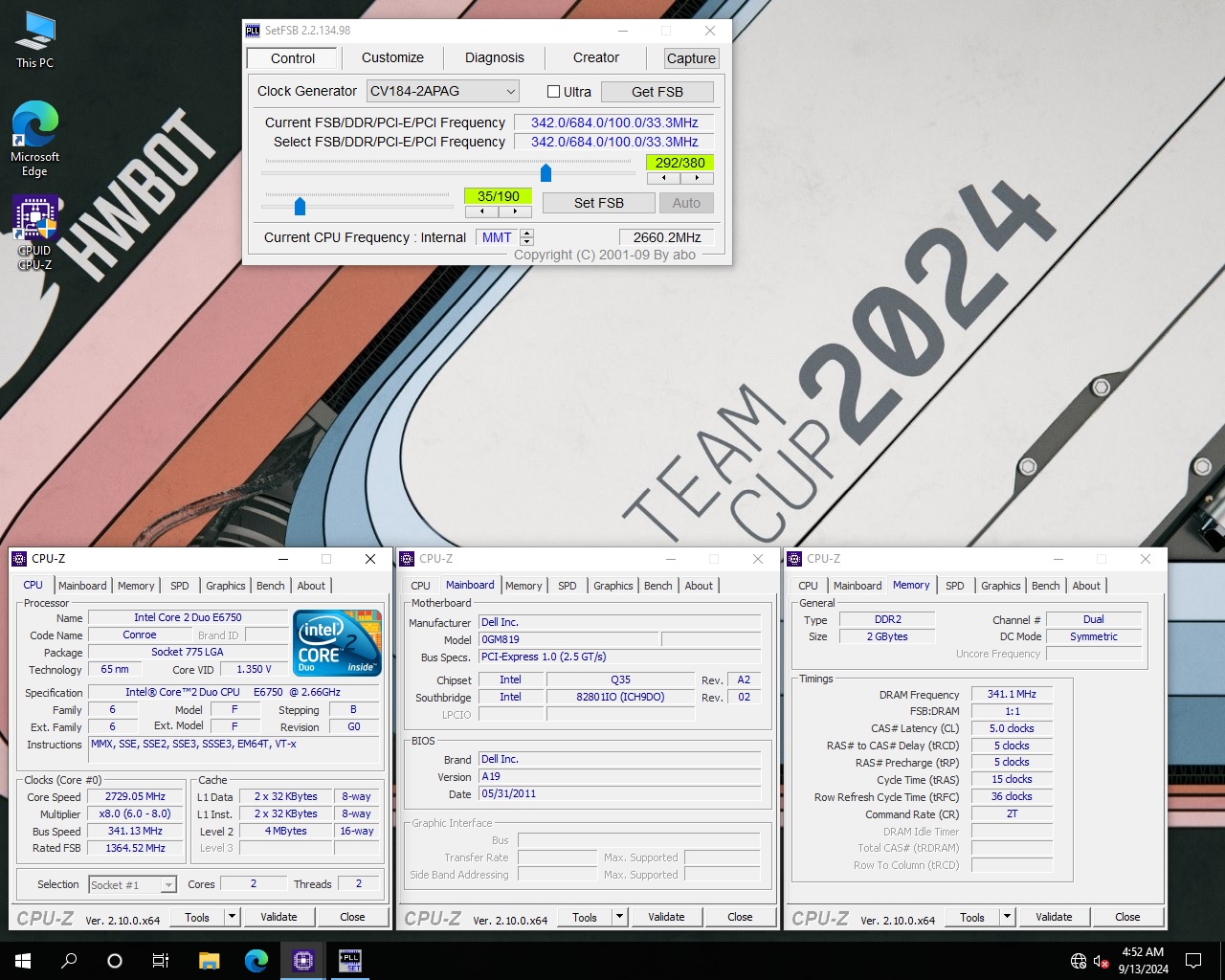Open Tools dropdown arrow in right CPU-Z
This screenshot has height=980, width=1225.
point(1007,917)
